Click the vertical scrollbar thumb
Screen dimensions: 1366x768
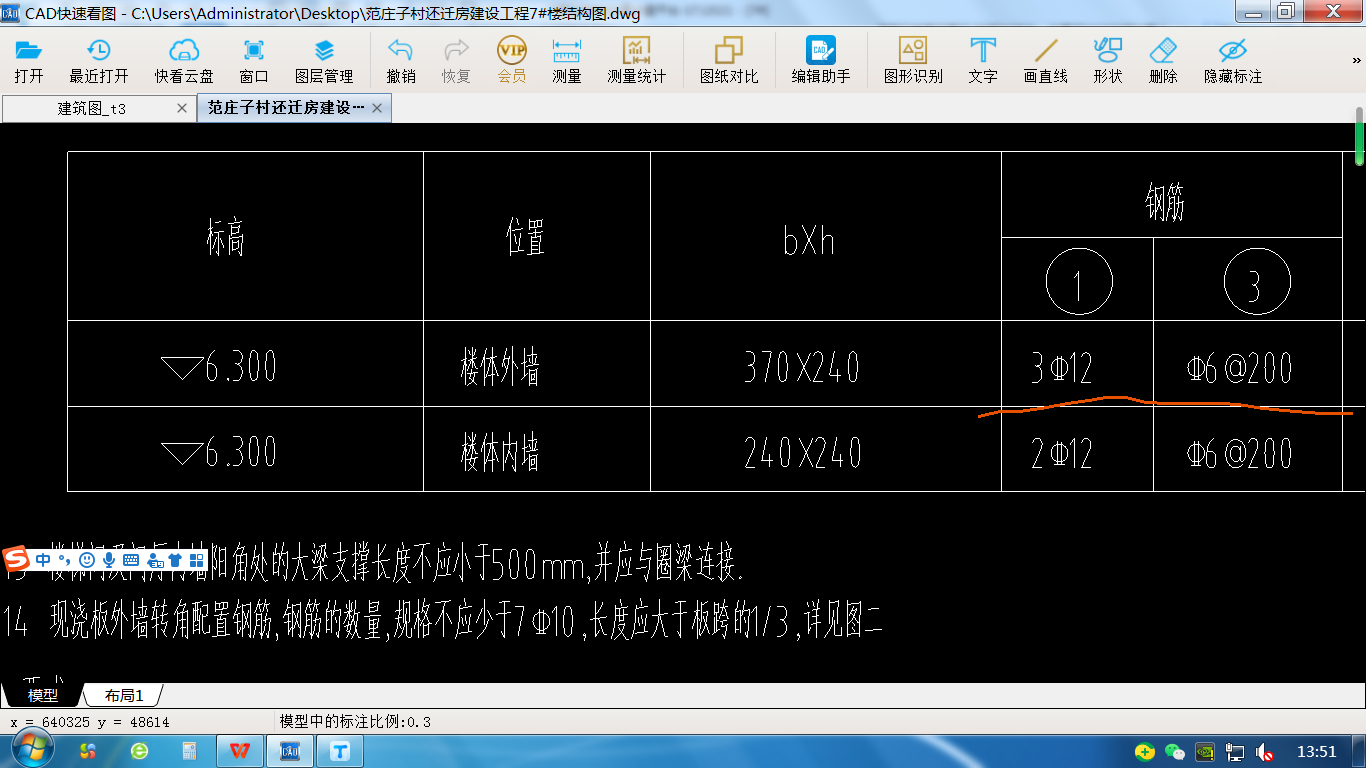click(x=1360, y=135)
